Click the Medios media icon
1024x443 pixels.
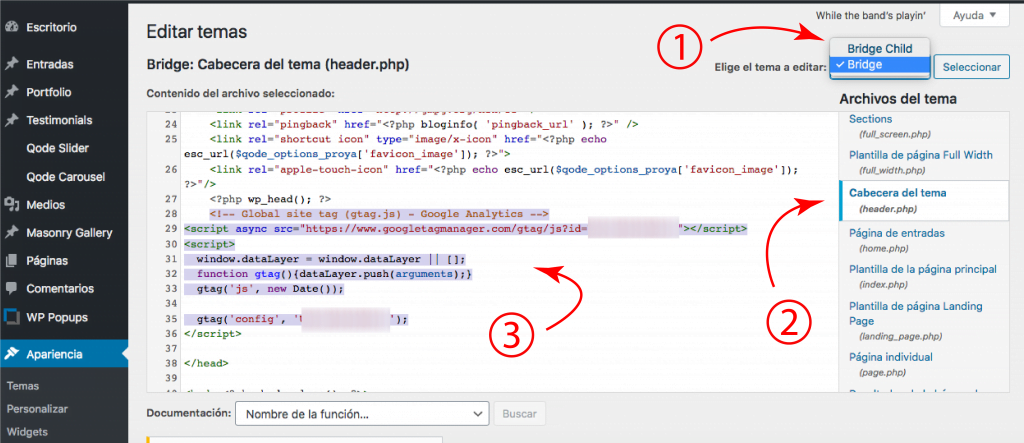tap(11, 205)
